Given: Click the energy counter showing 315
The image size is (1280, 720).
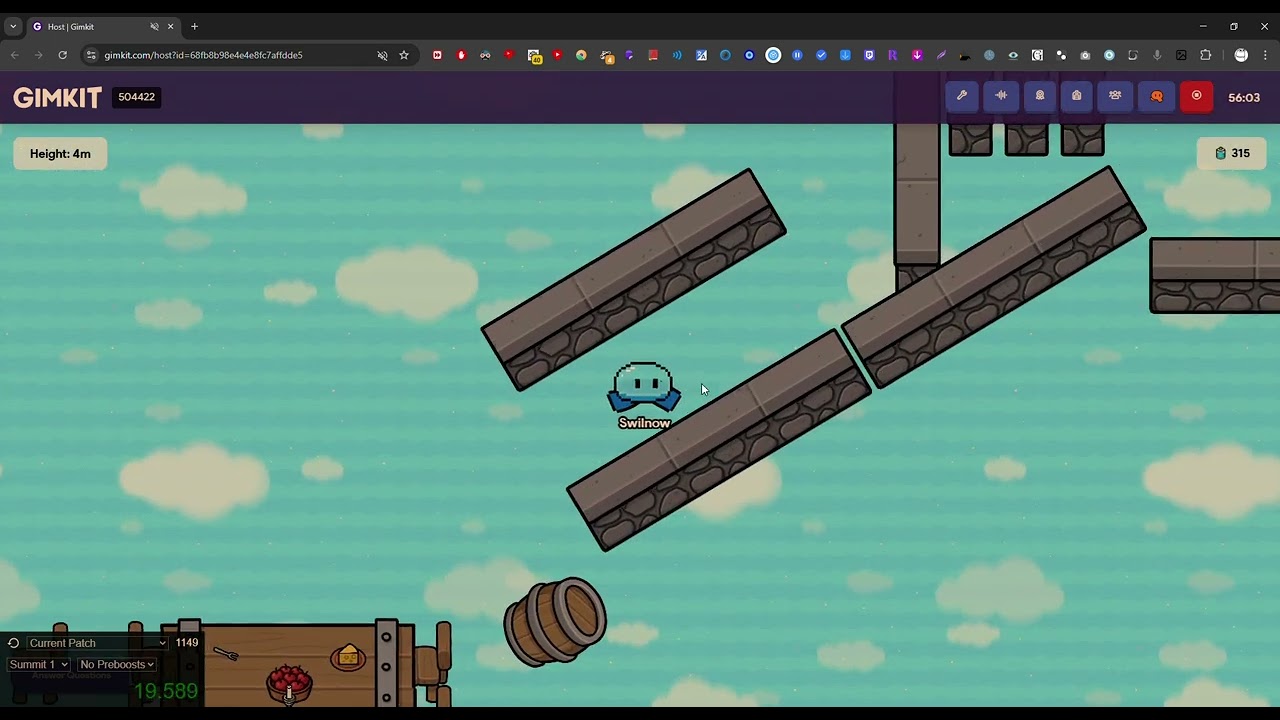Looking at the screenshot, I should [1231, 154].
